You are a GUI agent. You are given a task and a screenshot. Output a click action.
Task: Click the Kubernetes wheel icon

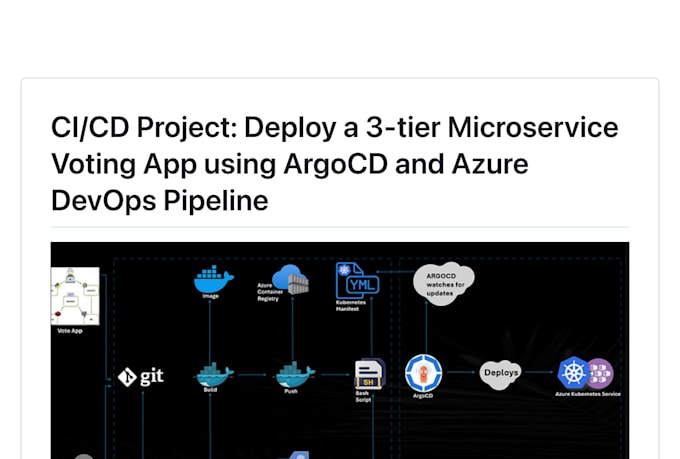(x=573, y=373)
